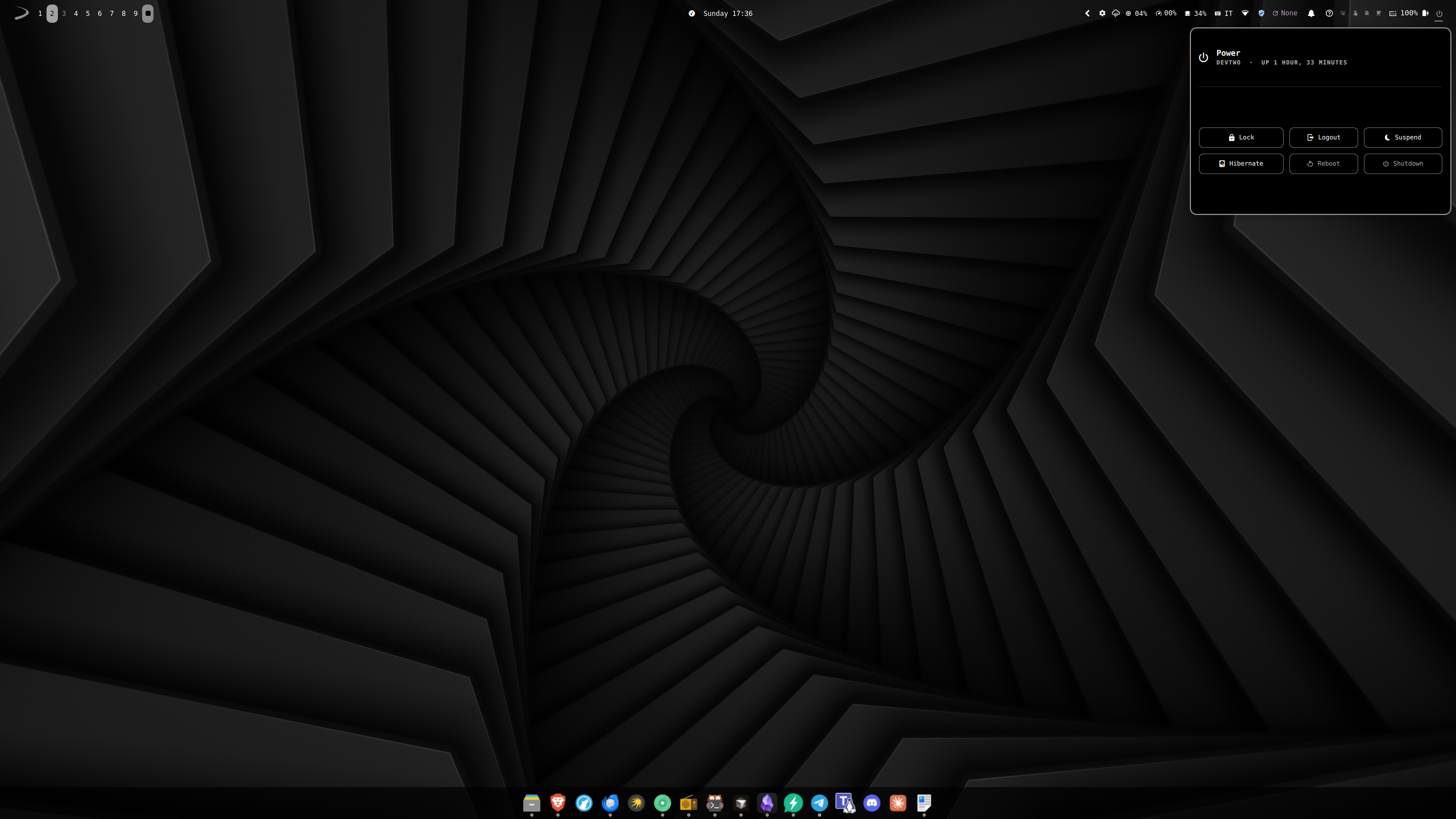Switch to workspace 1

40,13
